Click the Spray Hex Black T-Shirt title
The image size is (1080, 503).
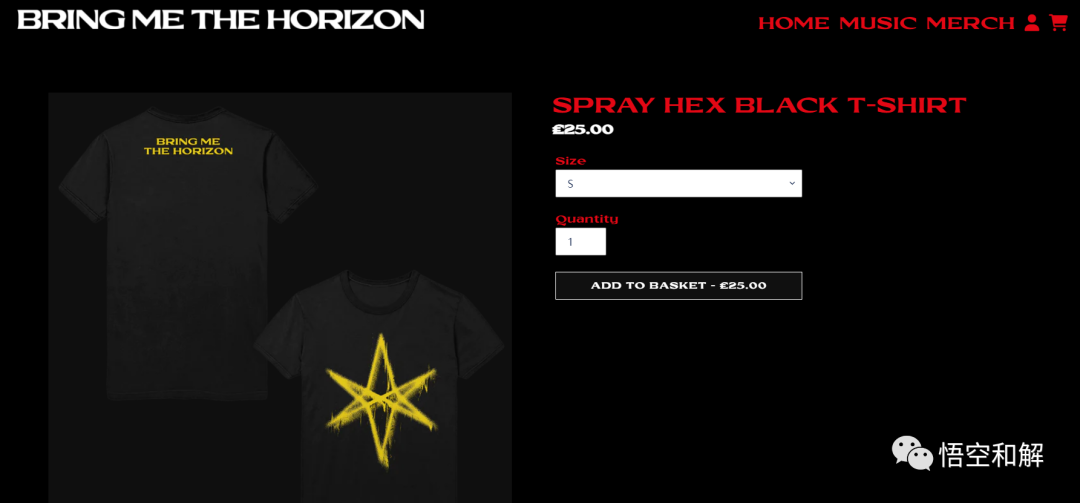(x=759, y=105)
